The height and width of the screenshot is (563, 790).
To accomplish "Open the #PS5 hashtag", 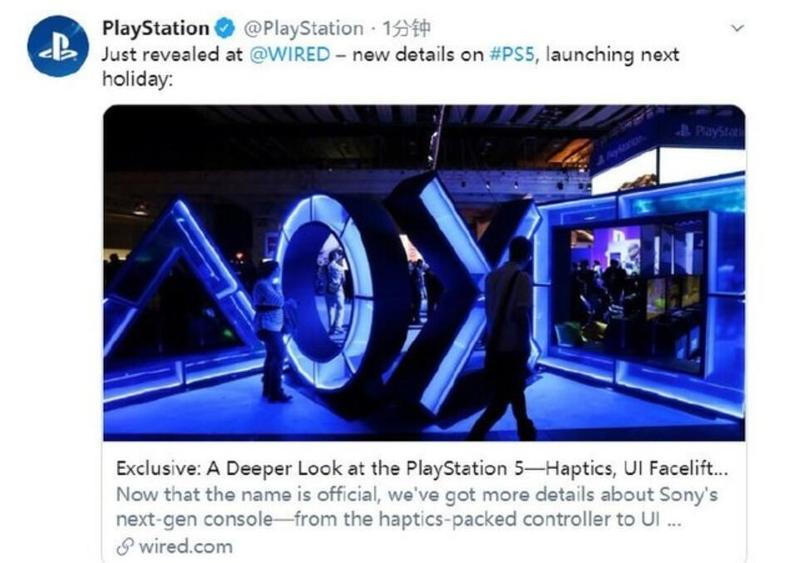I will (x=512, y=54).
